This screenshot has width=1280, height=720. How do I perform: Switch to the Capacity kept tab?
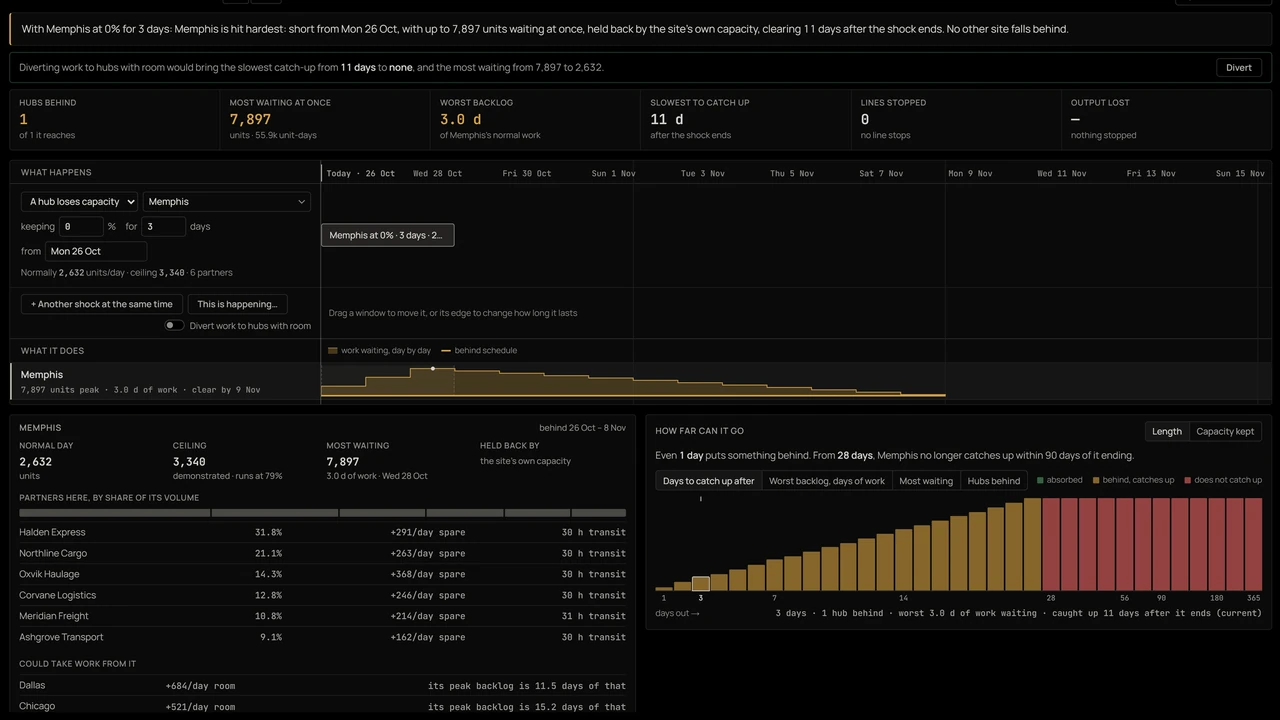coord(1225,431)
